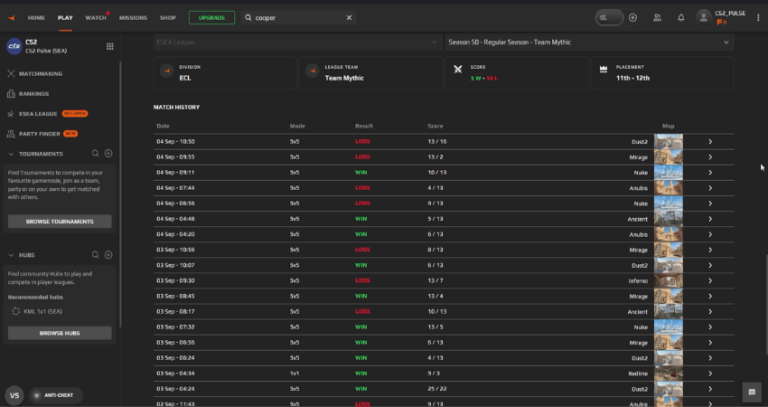Switch to the Watch tab
Image resolution: width=768 pixels, height=407 pixels.
pyautogui.click(x=96, y=18)
